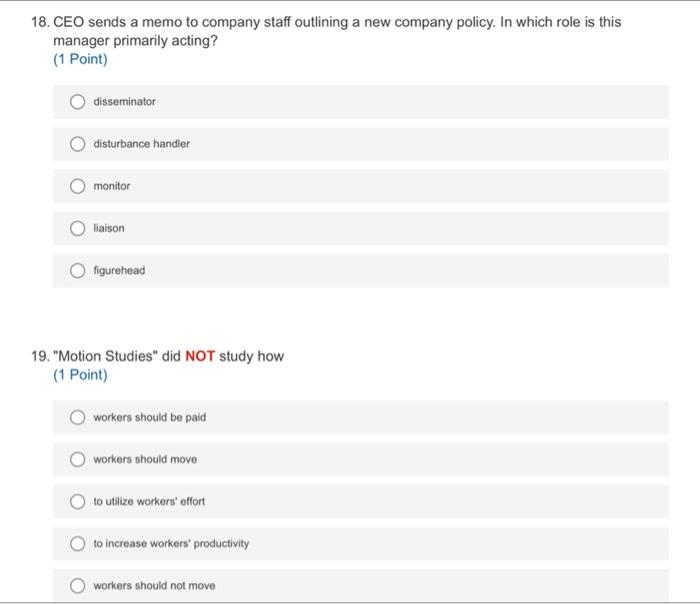Select the "liaison" radio button
700x604 pixels.
tap(77, 228)
